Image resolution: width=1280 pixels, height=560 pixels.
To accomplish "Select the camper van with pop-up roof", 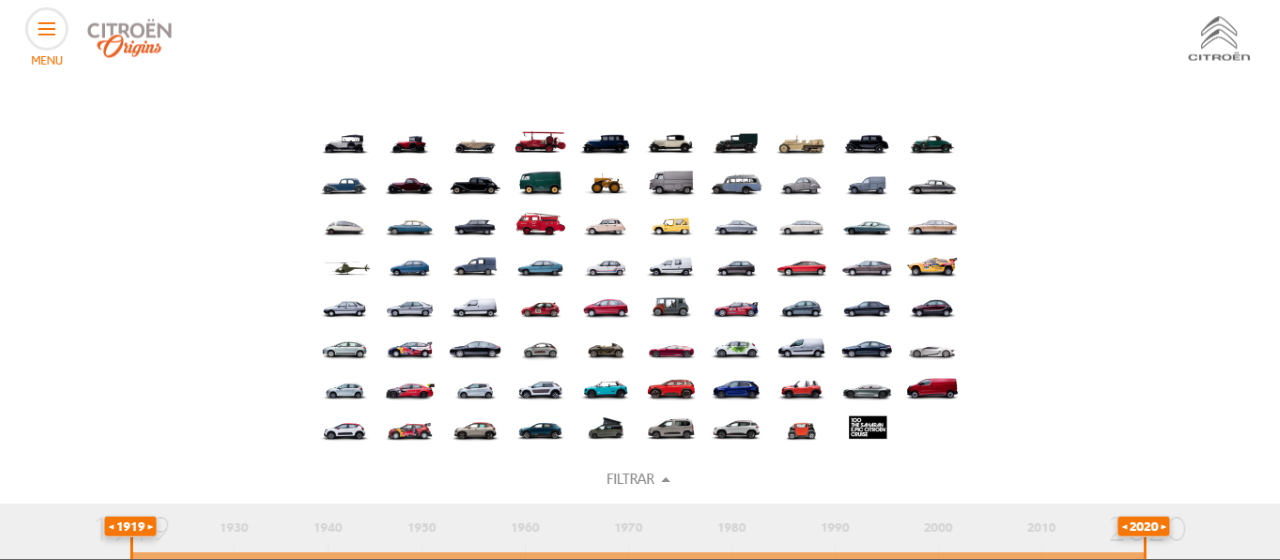I will coord(605,429).
